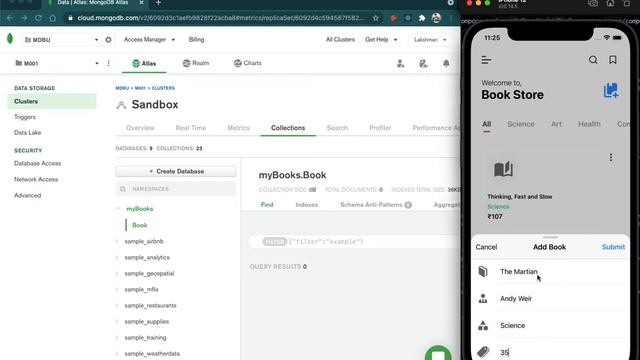Click the Namespaces search field
640x360 pixels.
176,189
